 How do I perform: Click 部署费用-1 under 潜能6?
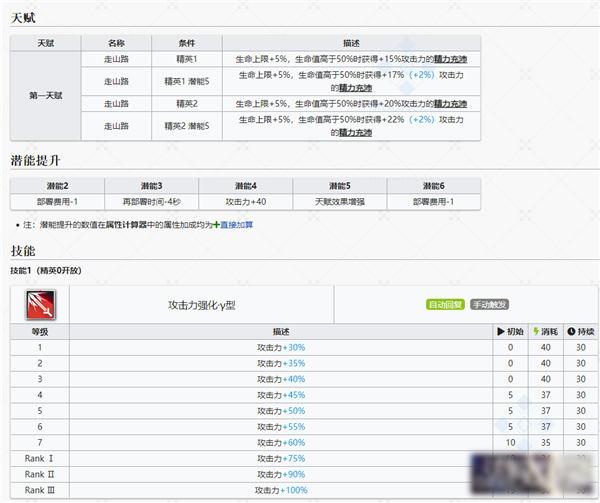point(434,202)
